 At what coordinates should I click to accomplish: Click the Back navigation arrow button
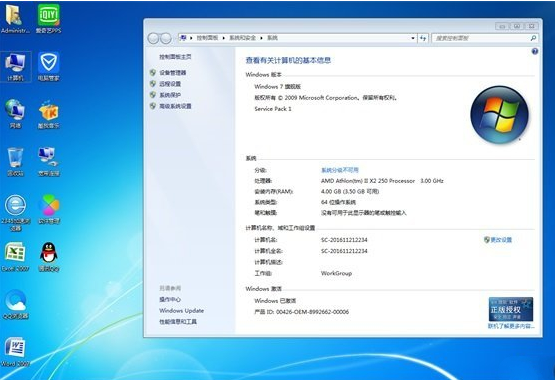[x=153, y=38]
